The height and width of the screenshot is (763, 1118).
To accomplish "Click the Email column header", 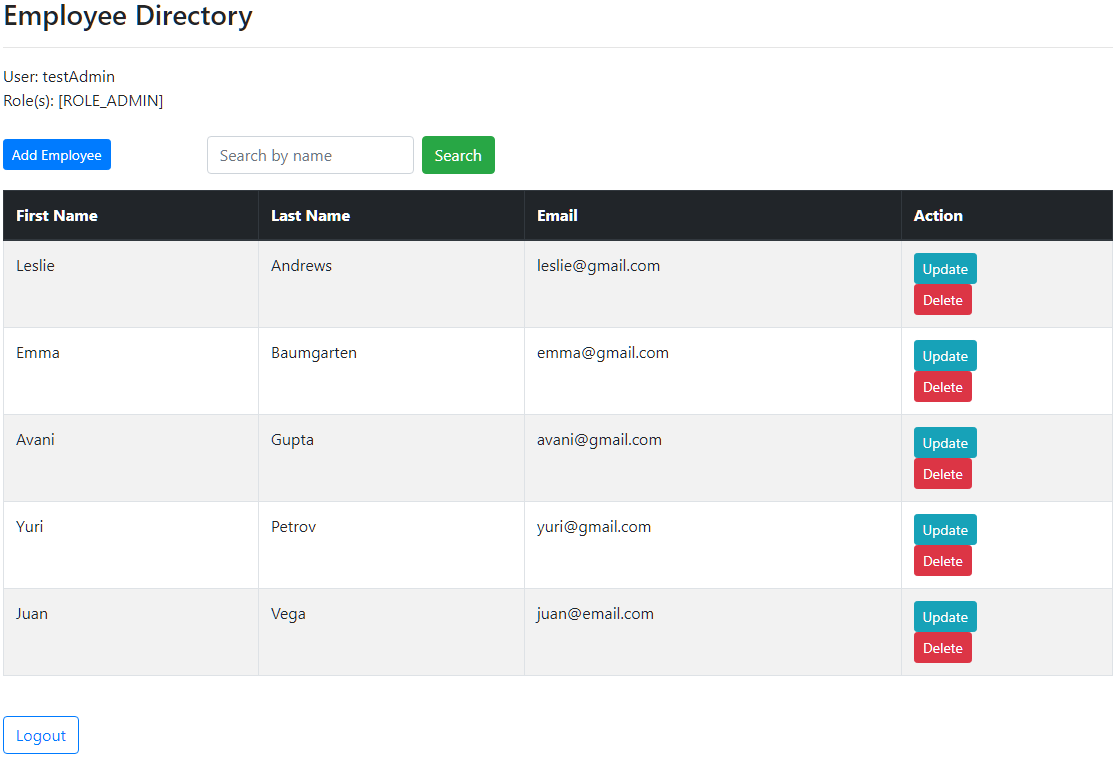I will pos(557,216).
